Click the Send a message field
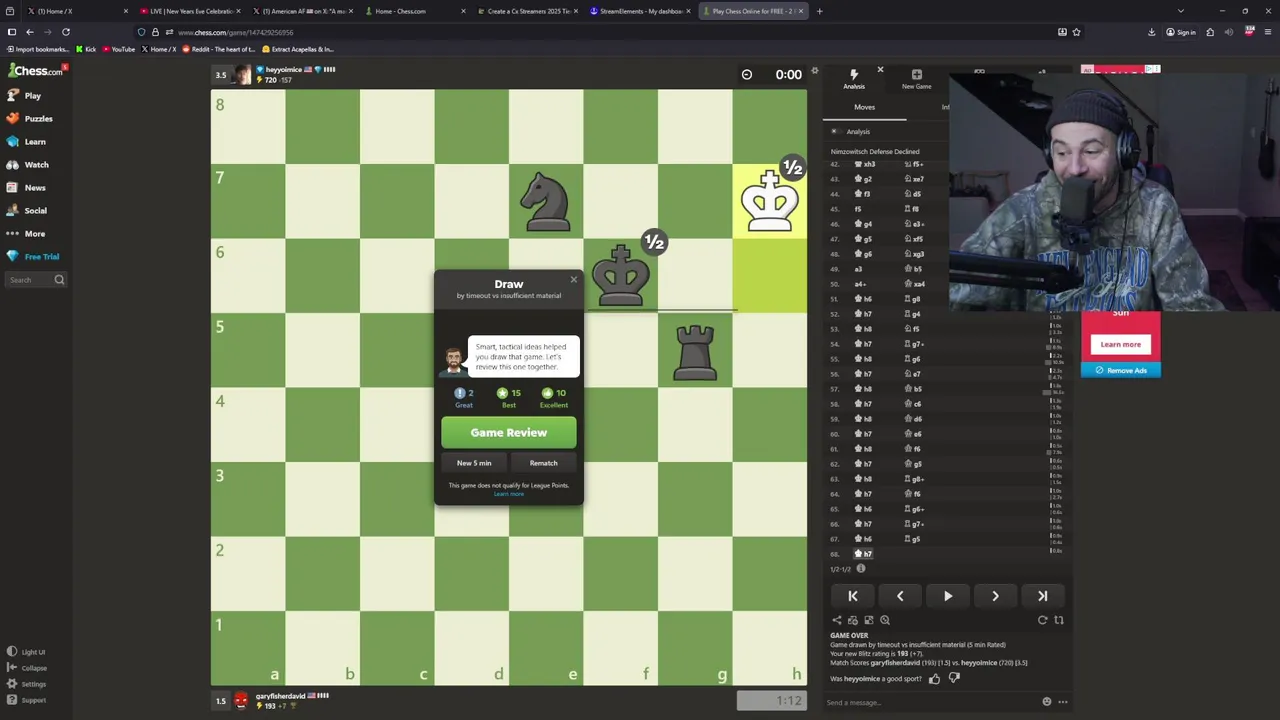This screenshot has height=720, width=1280. pos(930,702)
